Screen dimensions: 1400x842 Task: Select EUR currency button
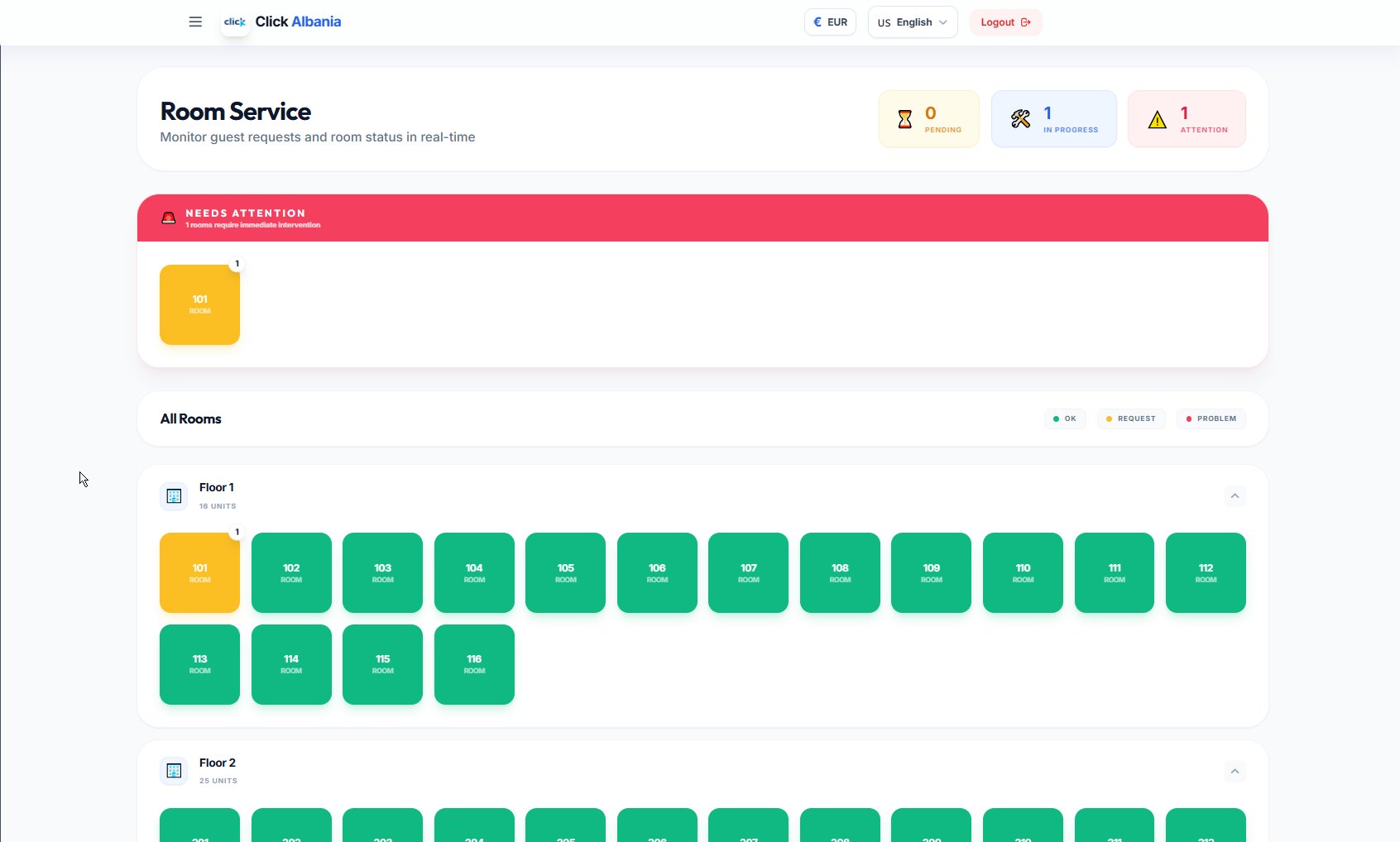[x=830, y=22]
